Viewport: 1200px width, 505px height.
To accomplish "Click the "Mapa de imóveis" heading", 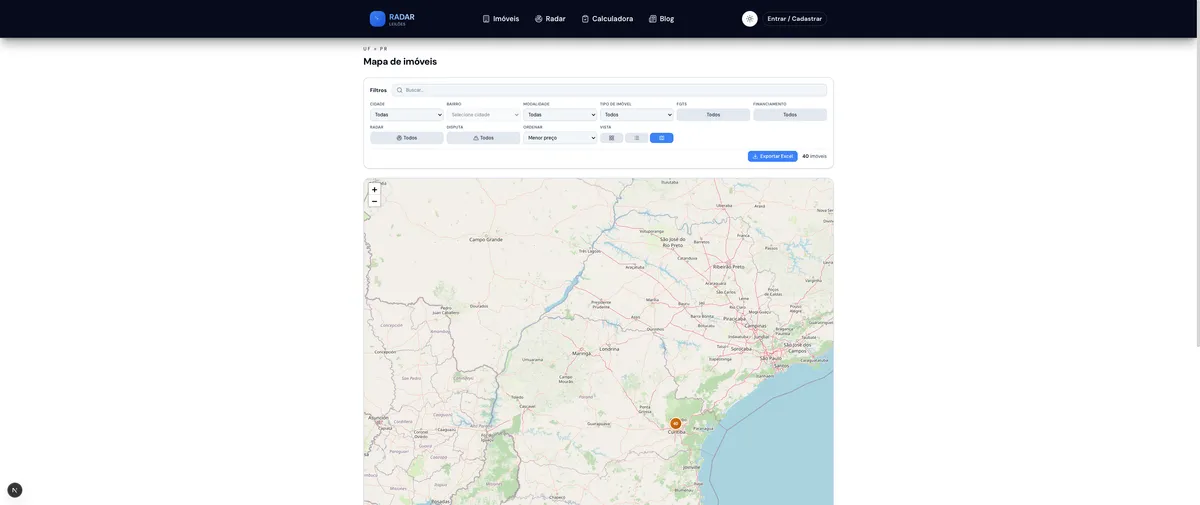I will coord(400,61).
